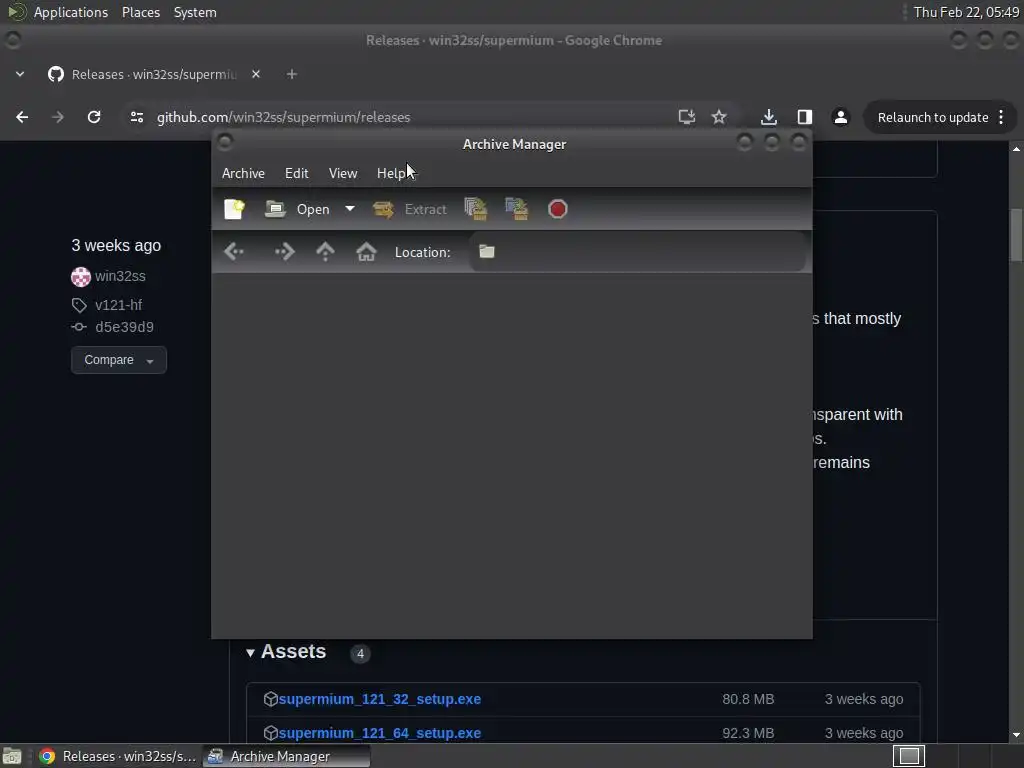Open the tab search dropdown arrow
Image resolution: width=1024 pixels, height=768 pixels.
(x=20, y=74)
